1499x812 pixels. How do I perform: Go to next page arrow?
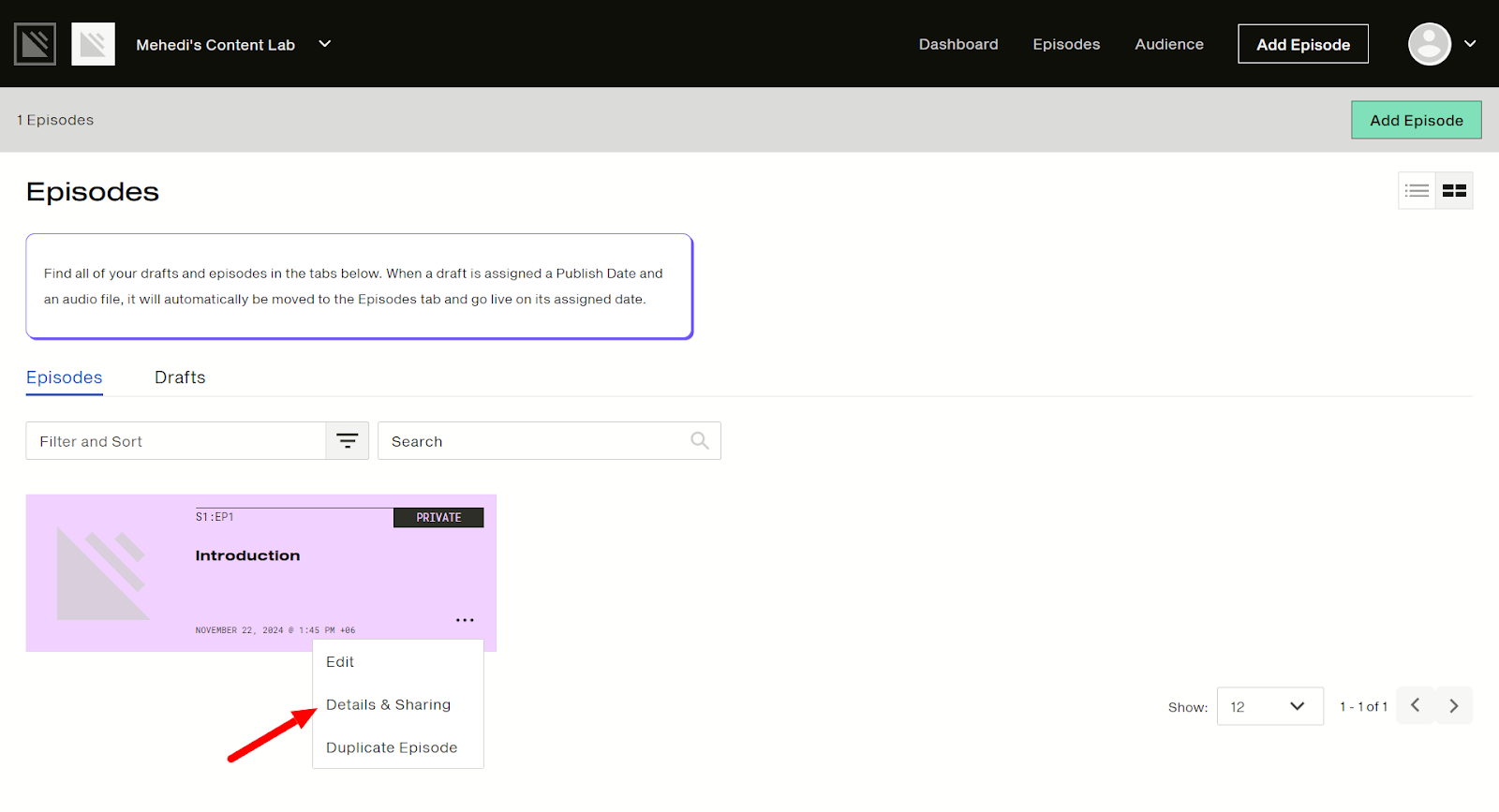1454,705
